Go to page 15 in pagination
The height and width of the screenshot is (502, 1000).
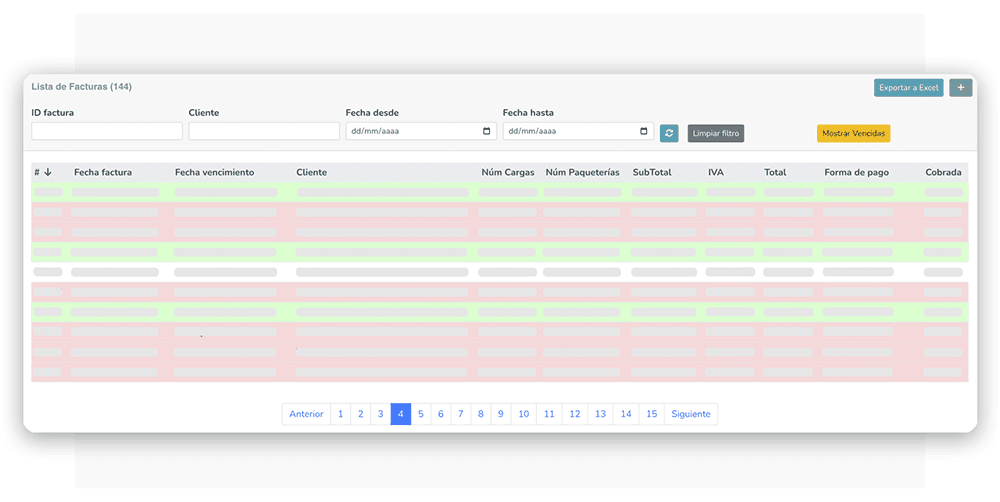tap(651, 414)
